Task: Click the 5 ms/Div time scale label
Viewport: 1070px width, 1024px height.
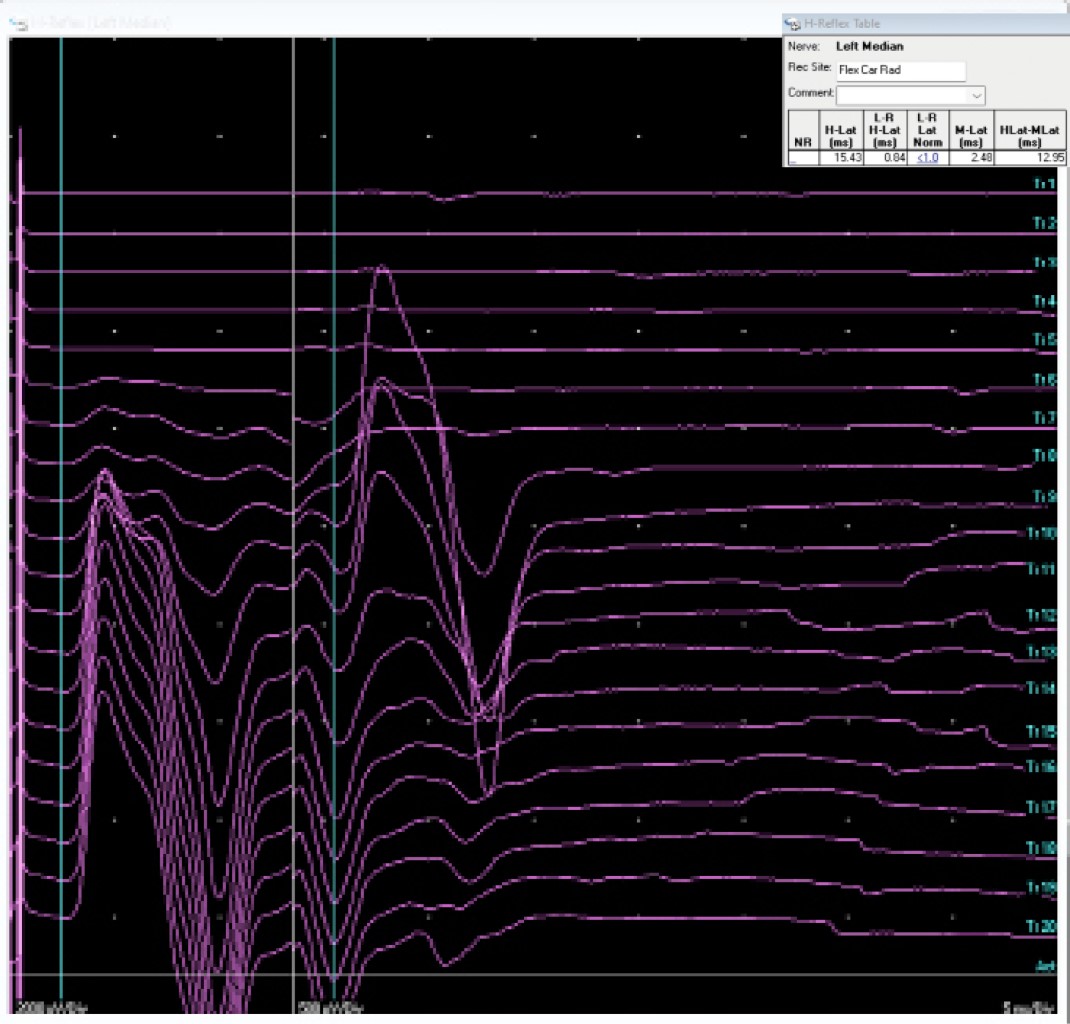Action: [x=1029, y=1007]
